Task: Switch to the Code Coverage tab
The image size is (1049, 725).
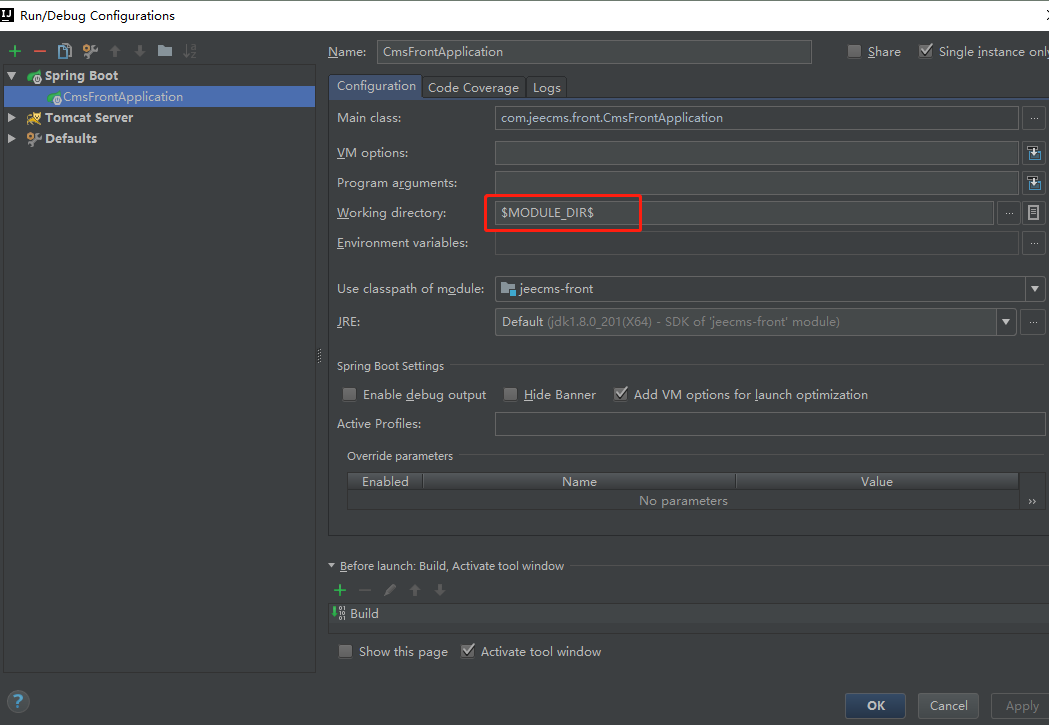Action: tap(473, 88)
